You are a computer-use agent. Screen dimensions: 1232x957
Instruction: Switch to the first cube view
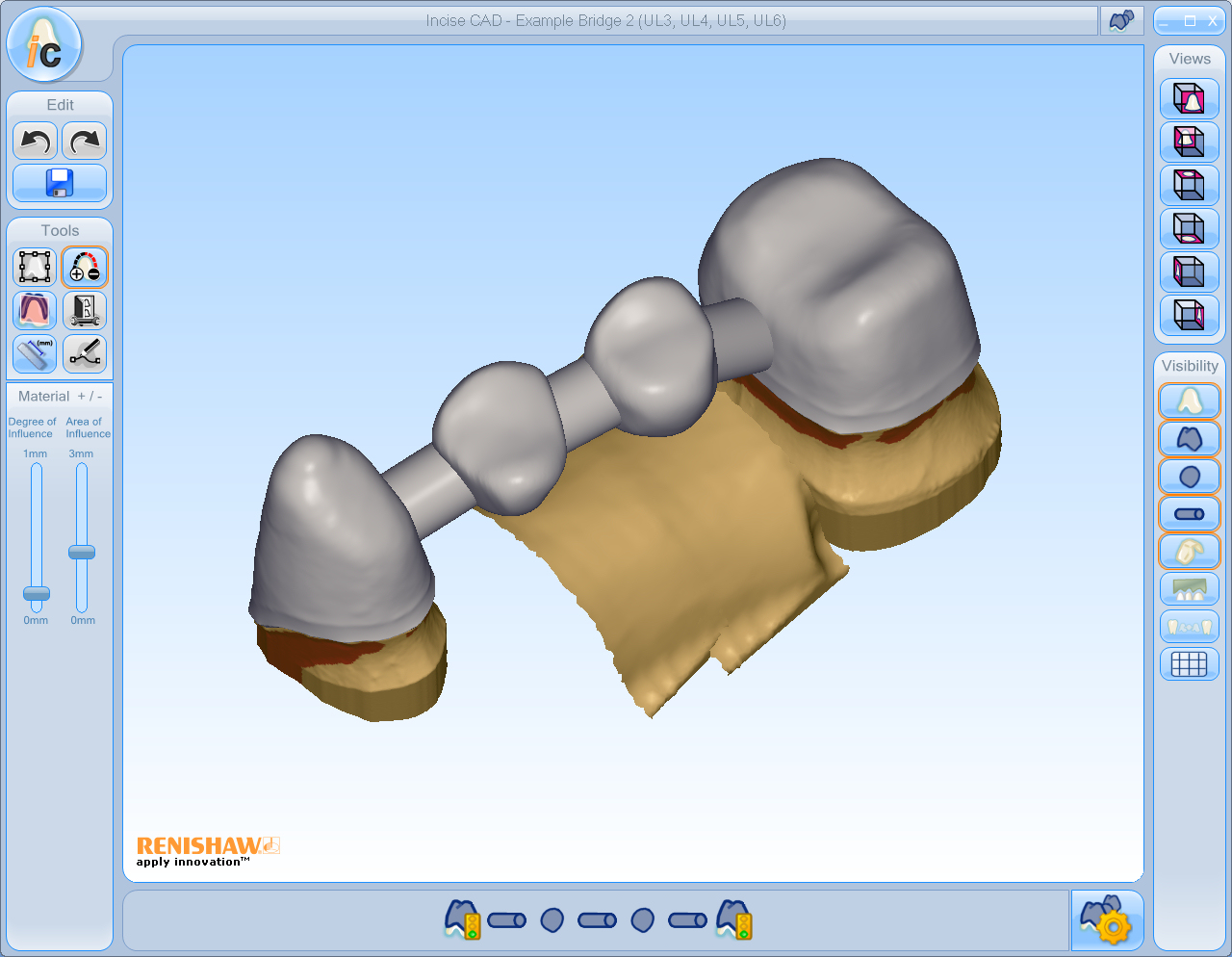[1190, 99]
